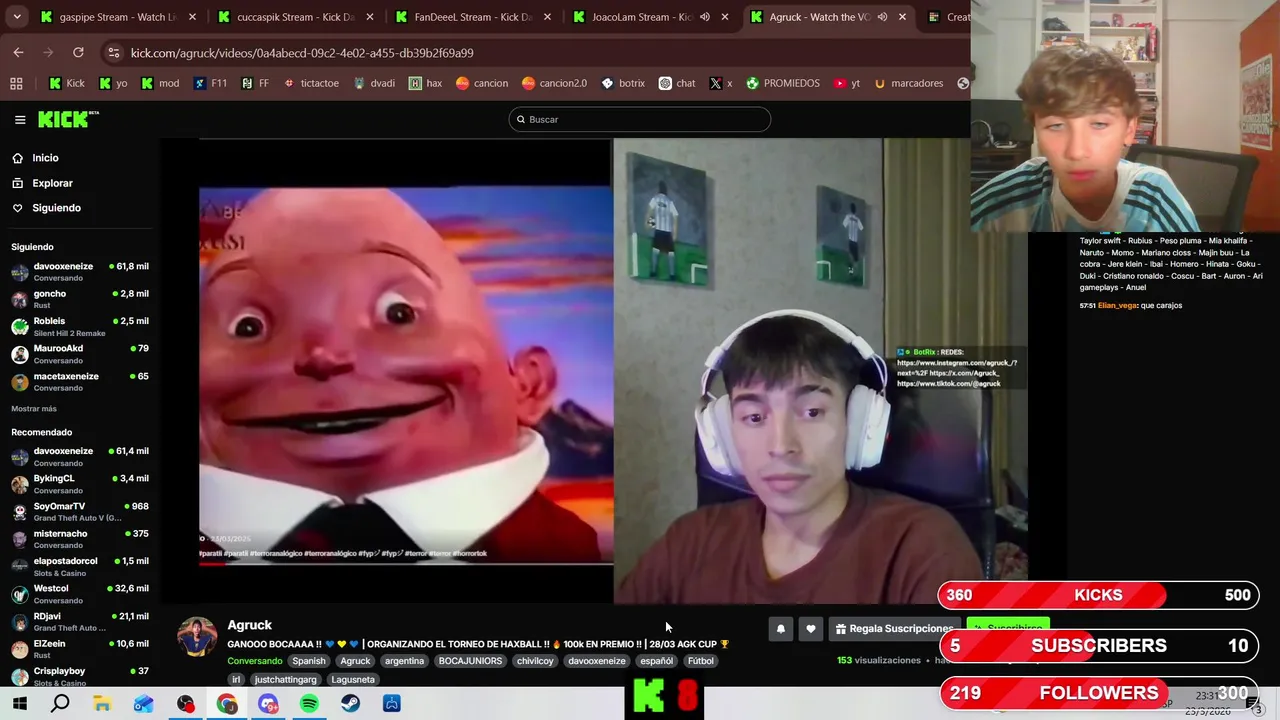1280x720 pixels.
Task: Open site information icon in address bar
Action: pos(113,52)
